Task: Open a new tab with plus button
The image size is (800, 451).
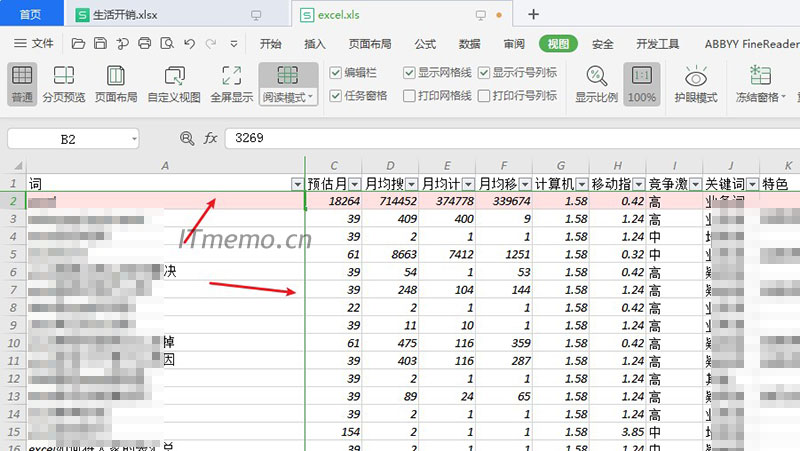Action: coord(533,14)
